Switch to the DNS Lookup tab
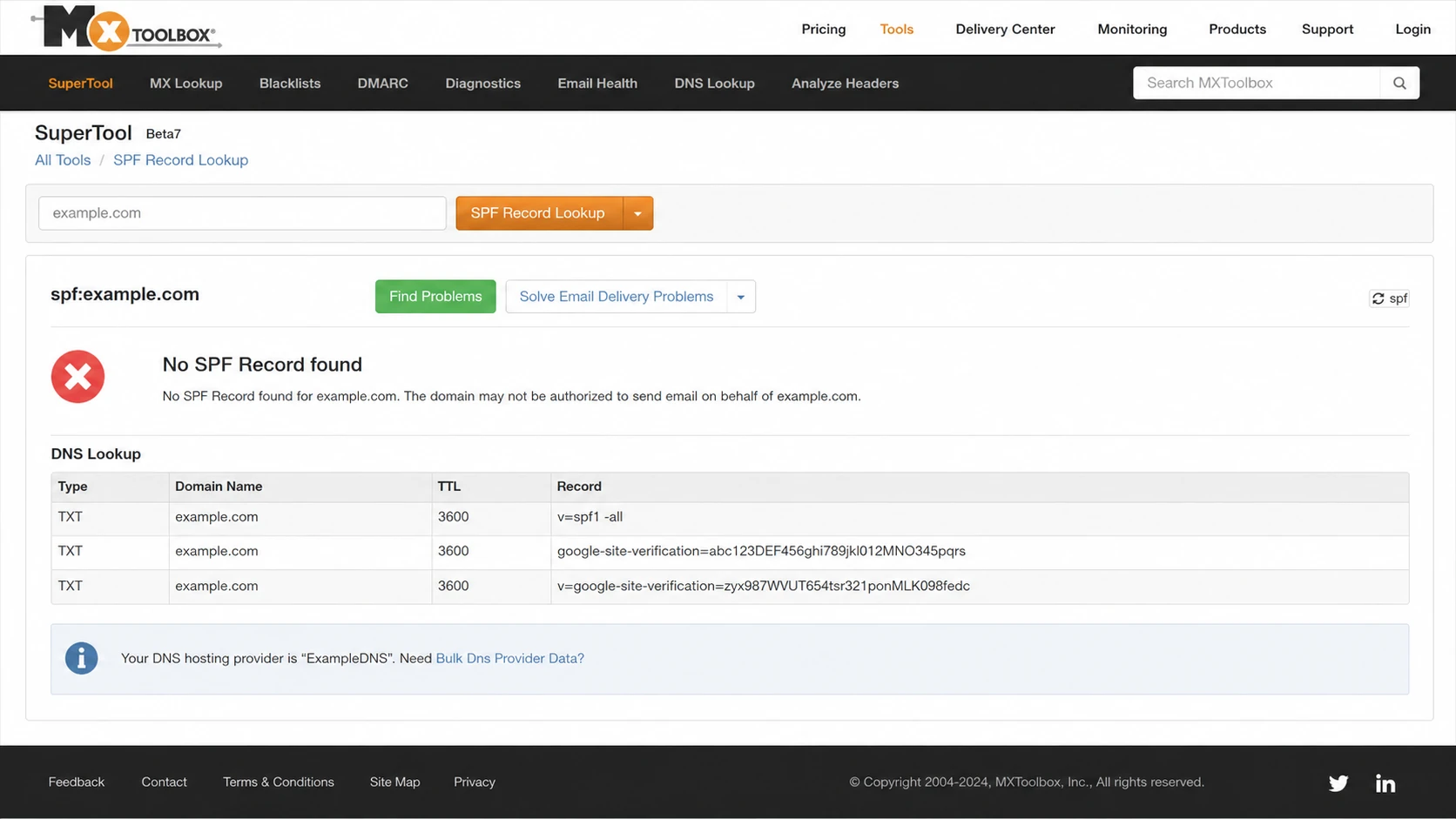1456x819 pixels. pos(714,84)
